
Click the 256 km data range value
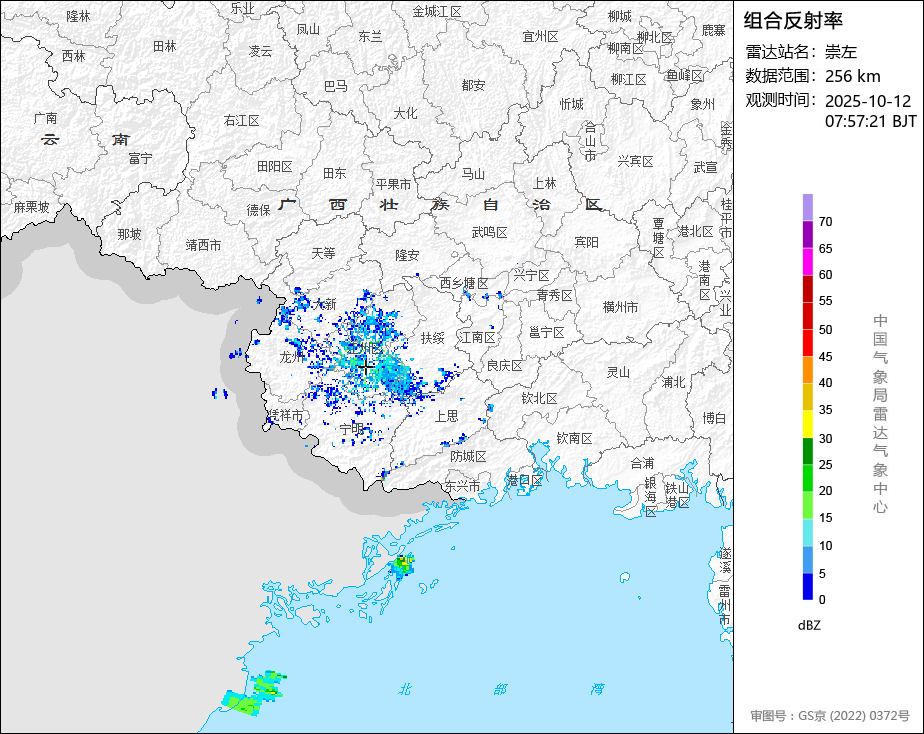point(853,76)
